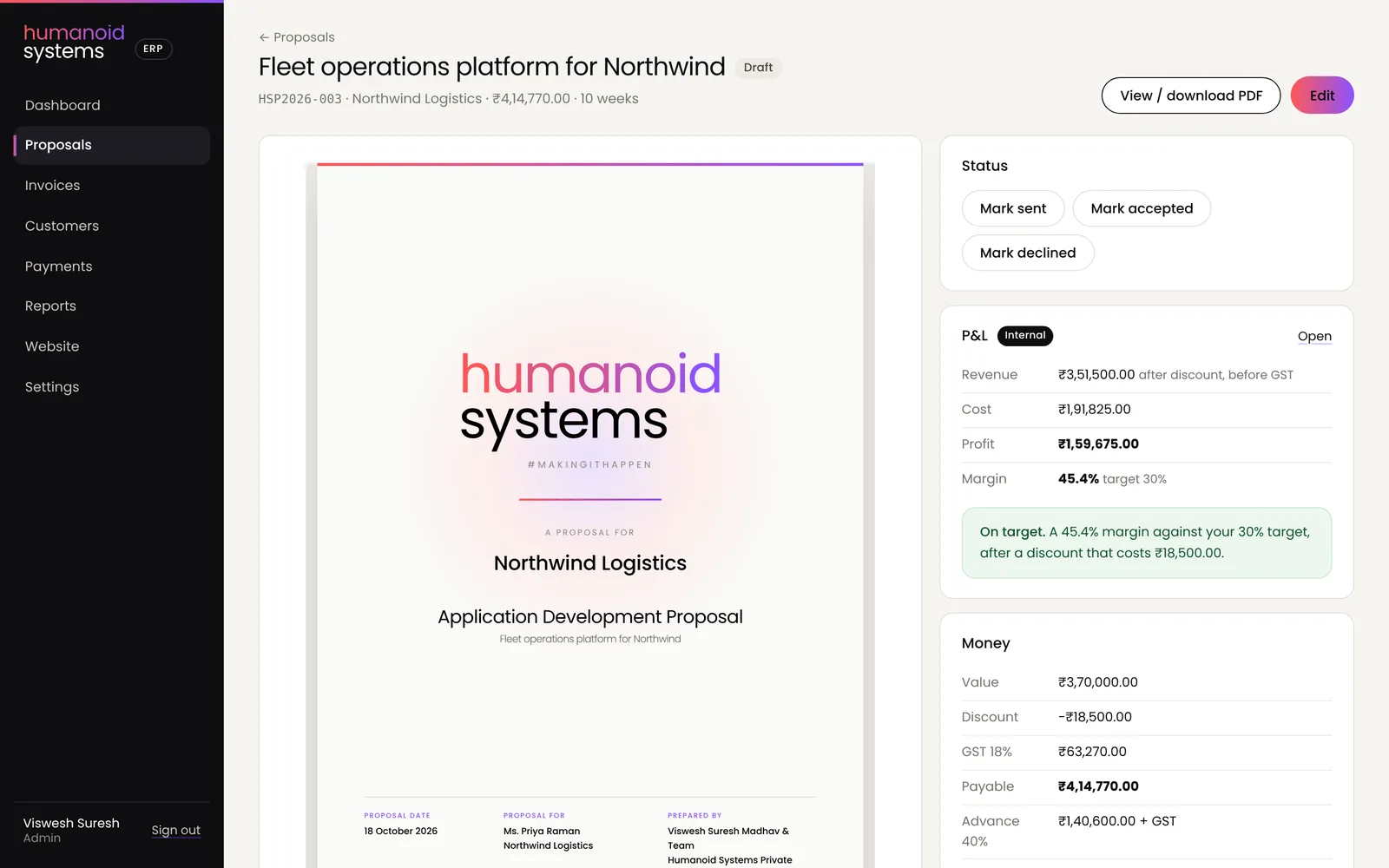Click Mark accepted button

[1142, 208]
